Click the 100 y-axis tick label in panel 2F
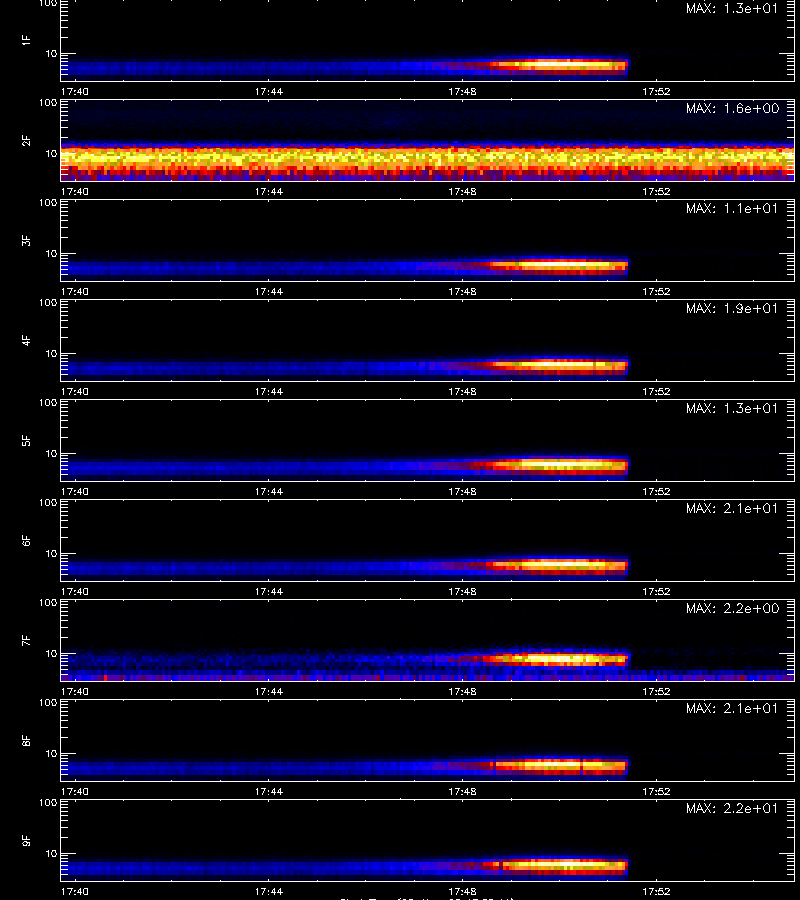This screenshot has width=800, height=900. click(x=48, y=103)
